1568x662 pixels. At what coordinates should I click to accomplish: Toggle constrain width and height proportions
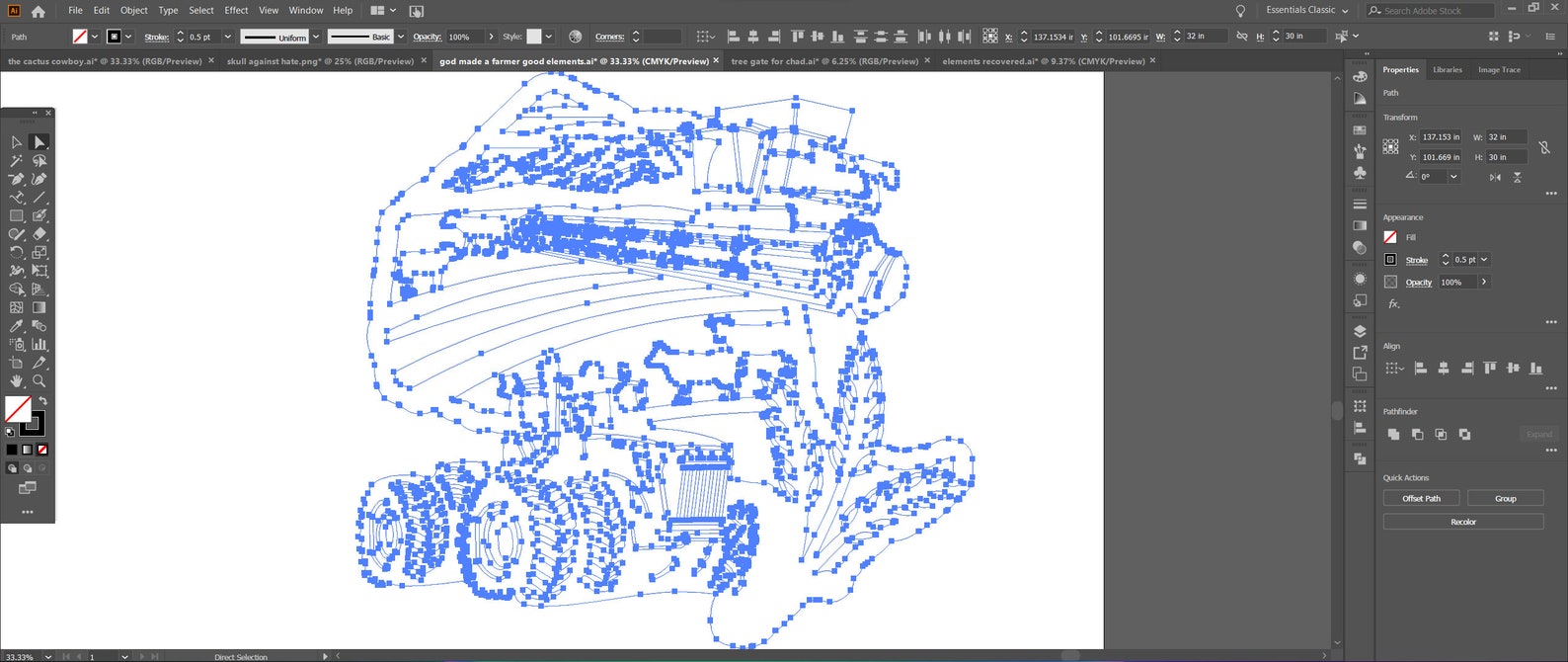(x=1544, y=147)
